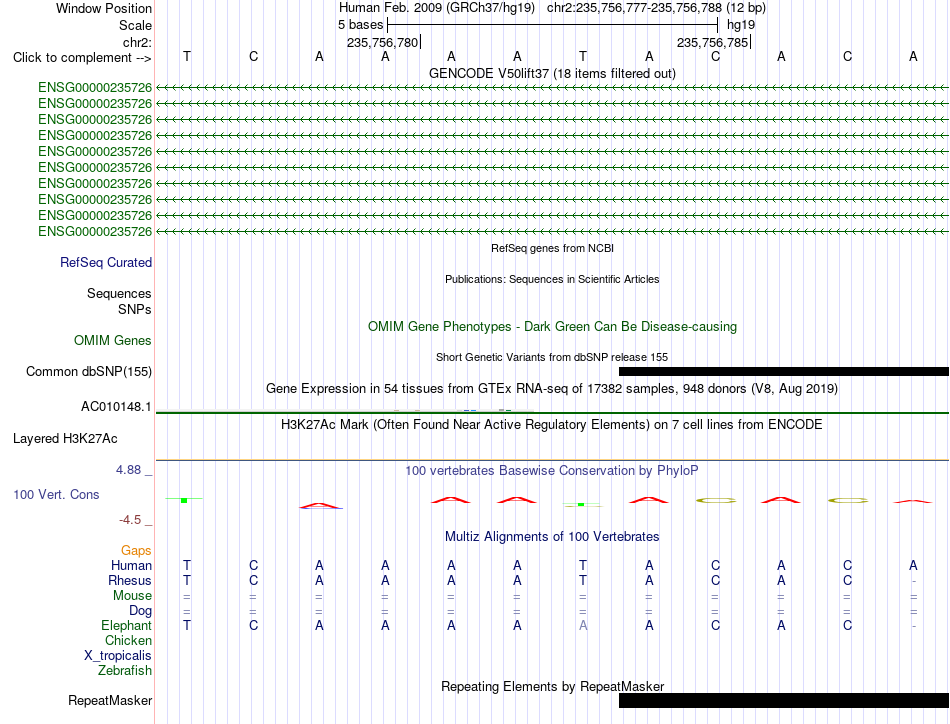Viewport: 950px width, 724px height.
Task: Click the Sequences track label
Action: pyautogui.click(x=119, y=293)
